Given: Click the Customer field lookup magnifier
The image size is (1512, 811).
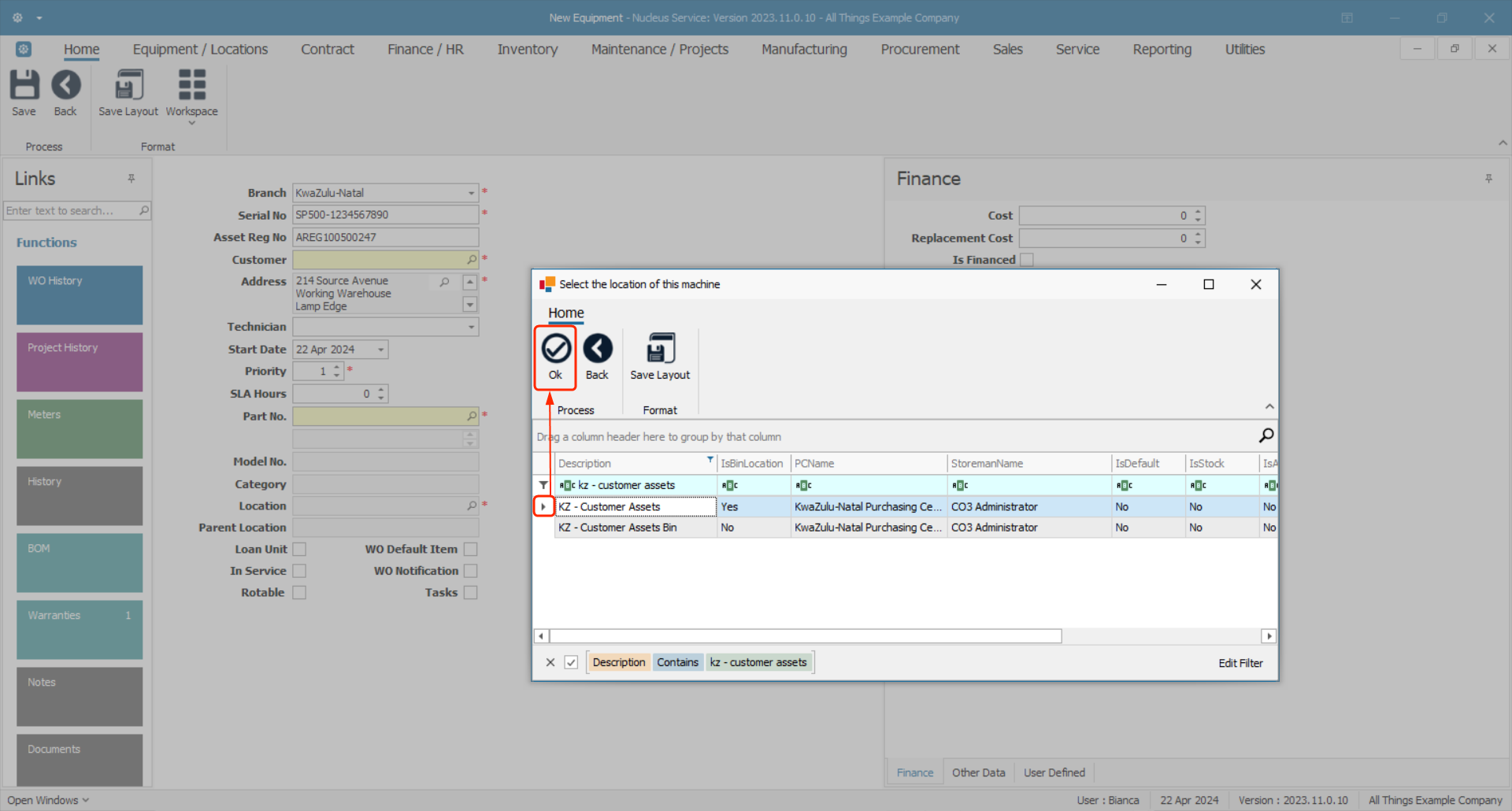Looking at the screenshot, I should 472,259.
